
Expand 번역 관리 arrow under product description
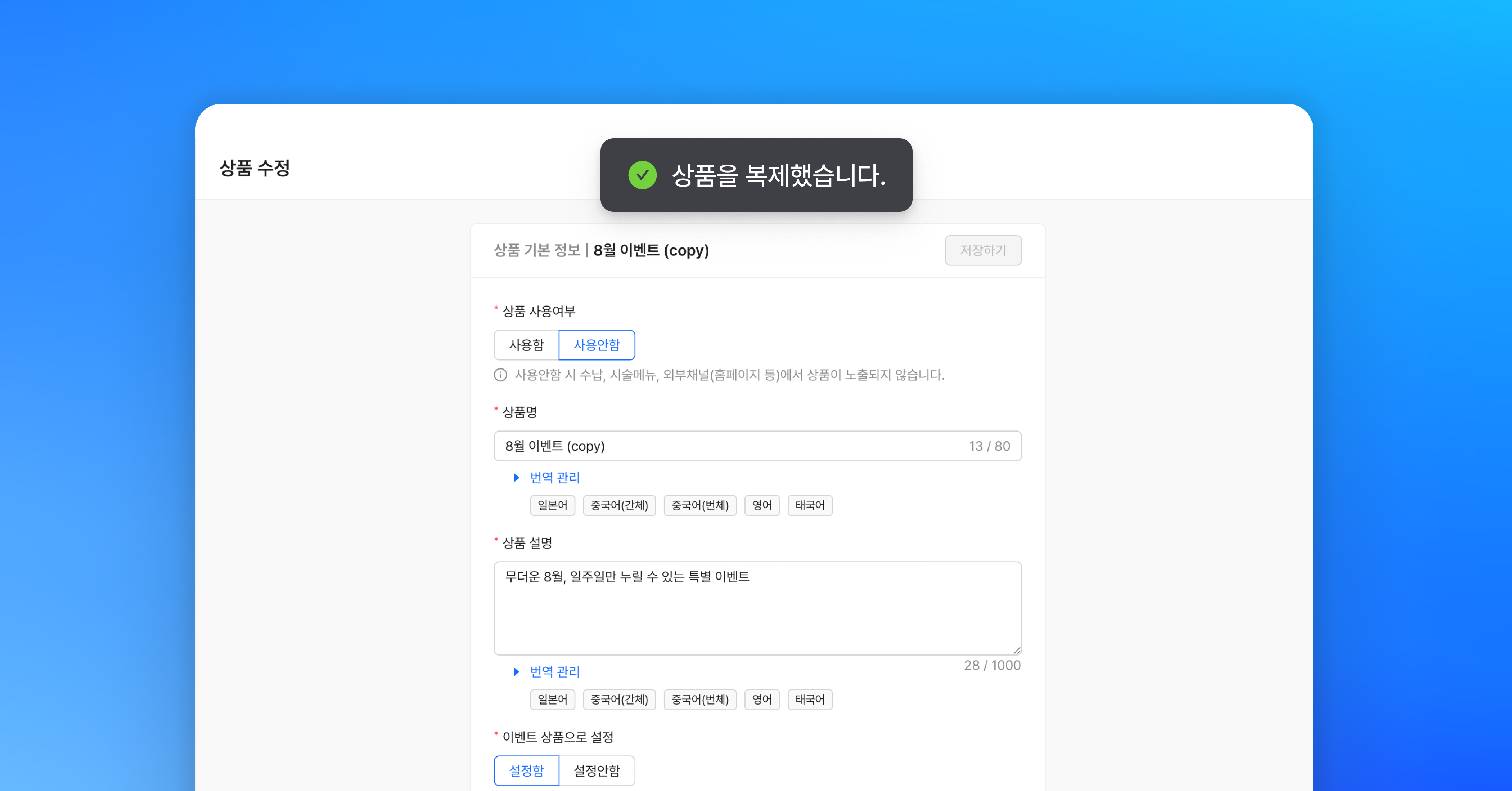tap(516, 671)
